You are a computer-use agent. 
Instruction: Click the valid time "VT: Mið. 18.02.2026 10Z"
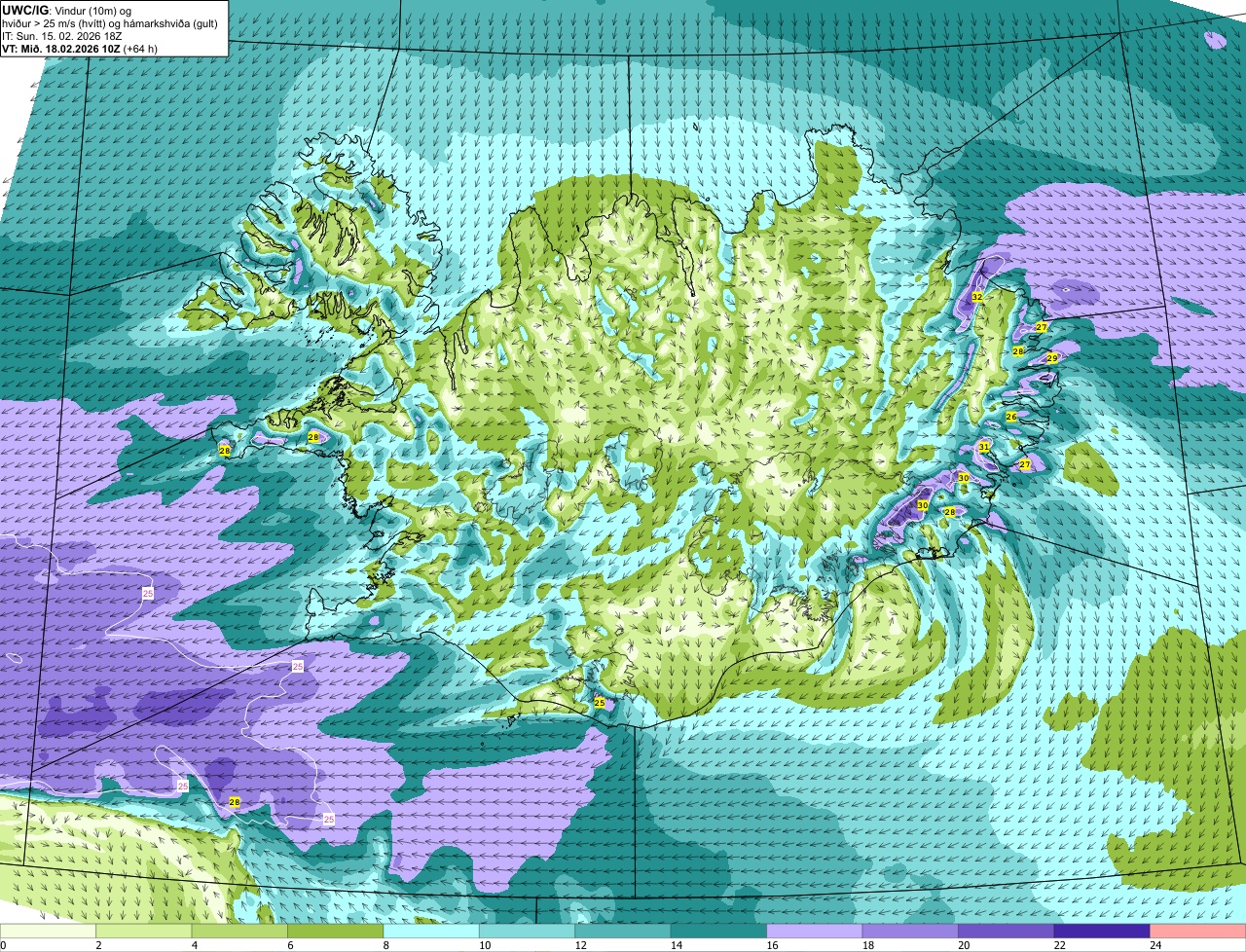point(60,49)
